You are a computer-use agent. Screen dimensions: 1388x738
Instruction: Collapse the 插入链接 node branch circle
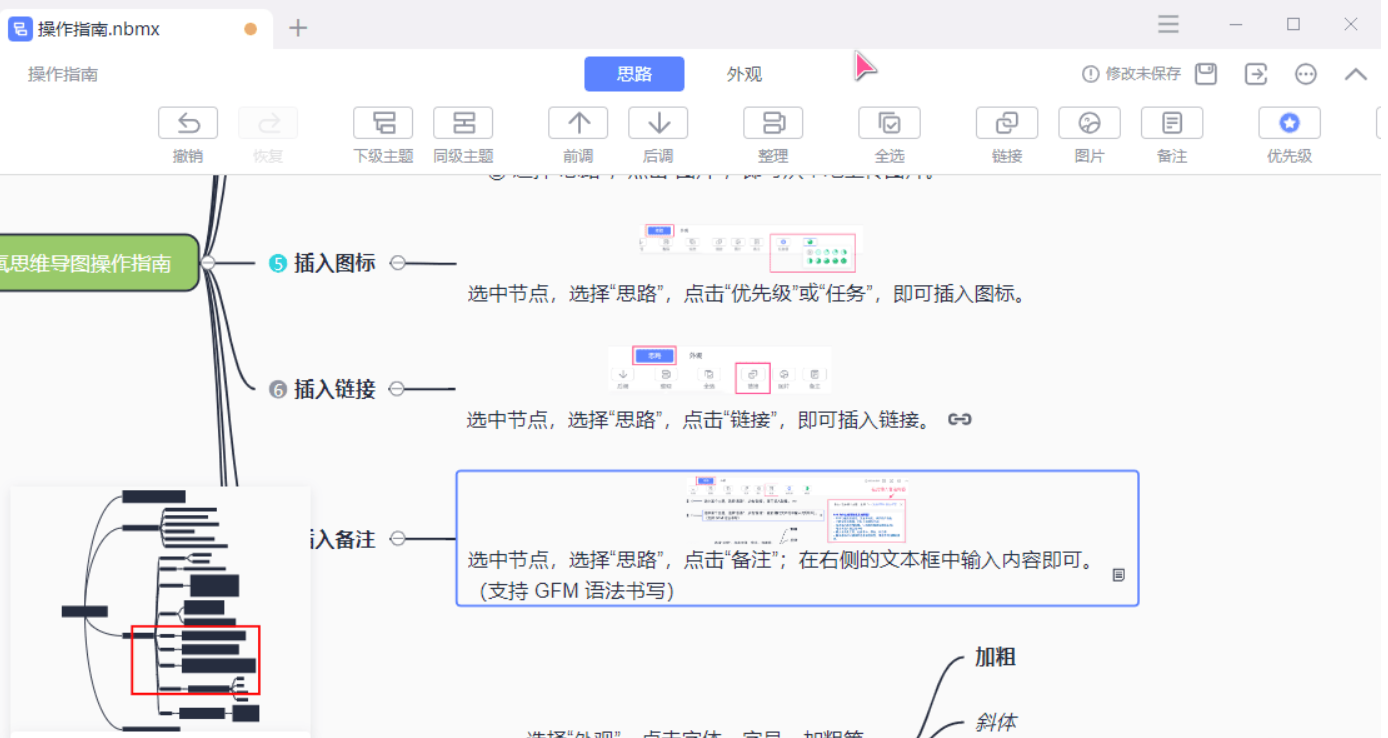(398, 389)
